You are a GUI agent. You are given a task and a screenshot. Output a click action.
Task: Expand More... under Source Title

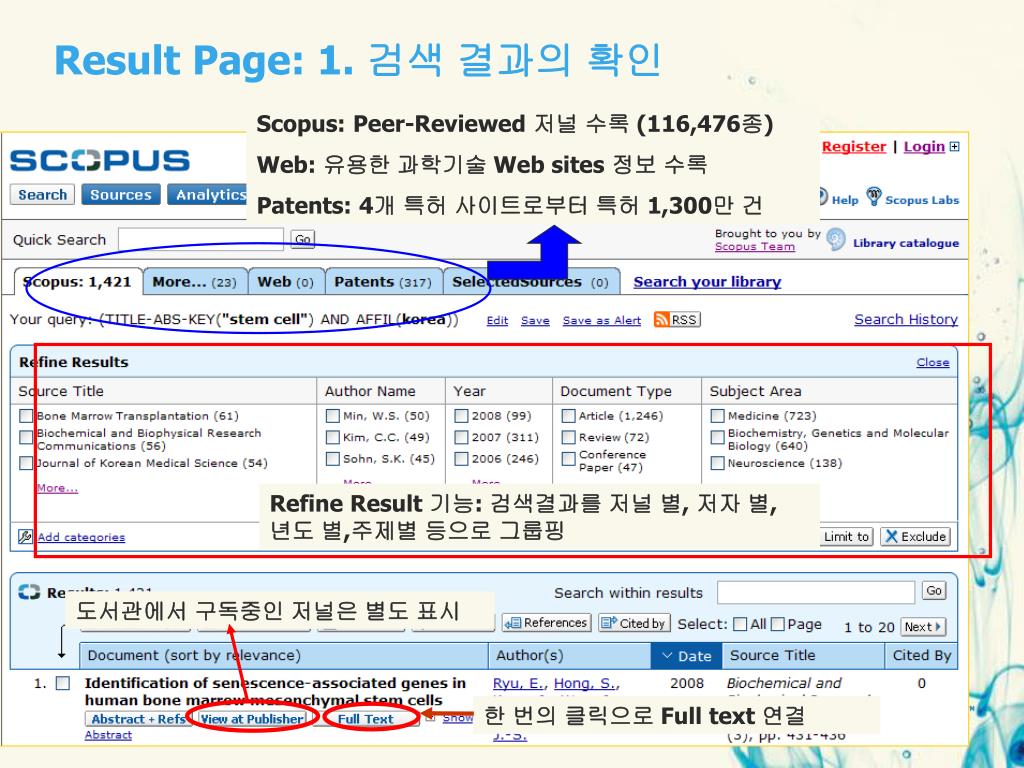click(x=57, y=488)
